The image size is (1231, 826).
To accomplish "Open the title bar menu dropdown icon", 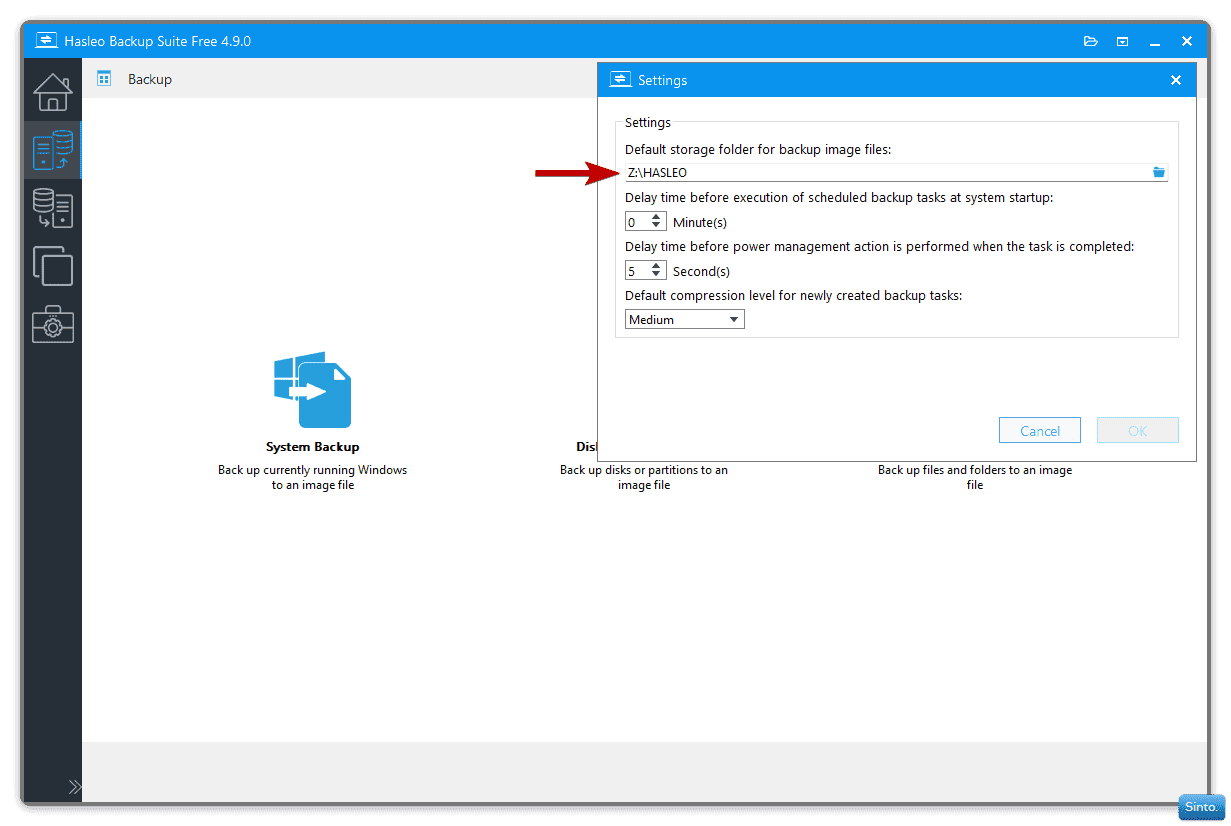I will [1123, 41].
